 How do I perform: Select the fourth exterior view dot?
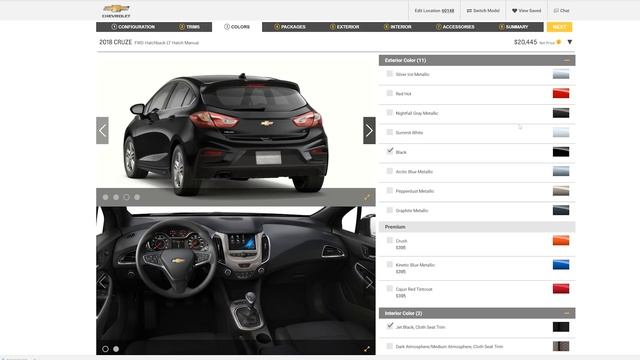point(137,197)
